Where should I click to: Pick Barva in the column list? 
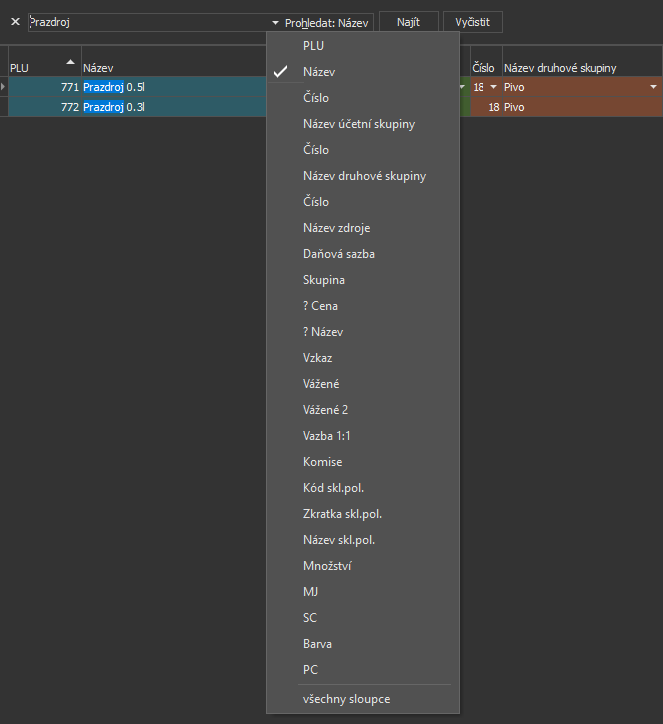click(317, 644)
